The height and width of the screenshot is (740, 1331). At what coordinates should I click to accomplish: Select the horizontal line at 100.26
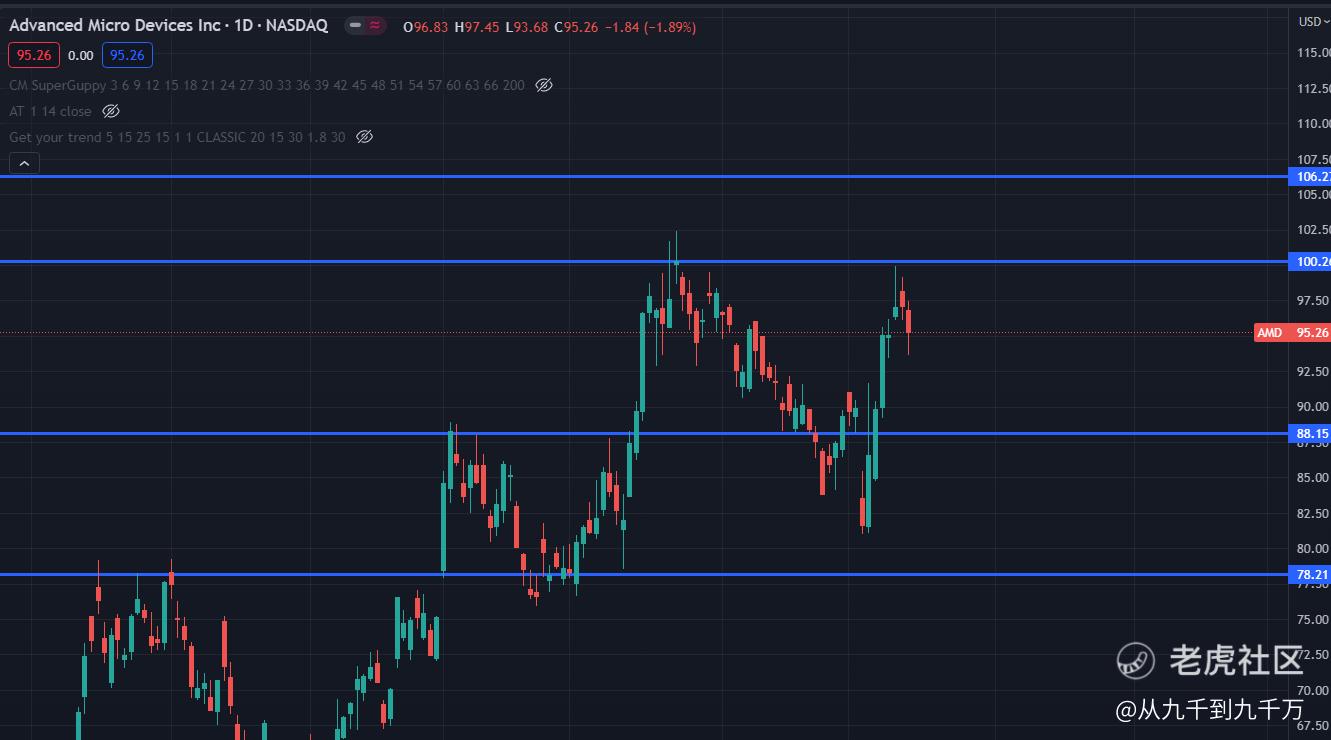pyautogui.click(x=645, y=262)
